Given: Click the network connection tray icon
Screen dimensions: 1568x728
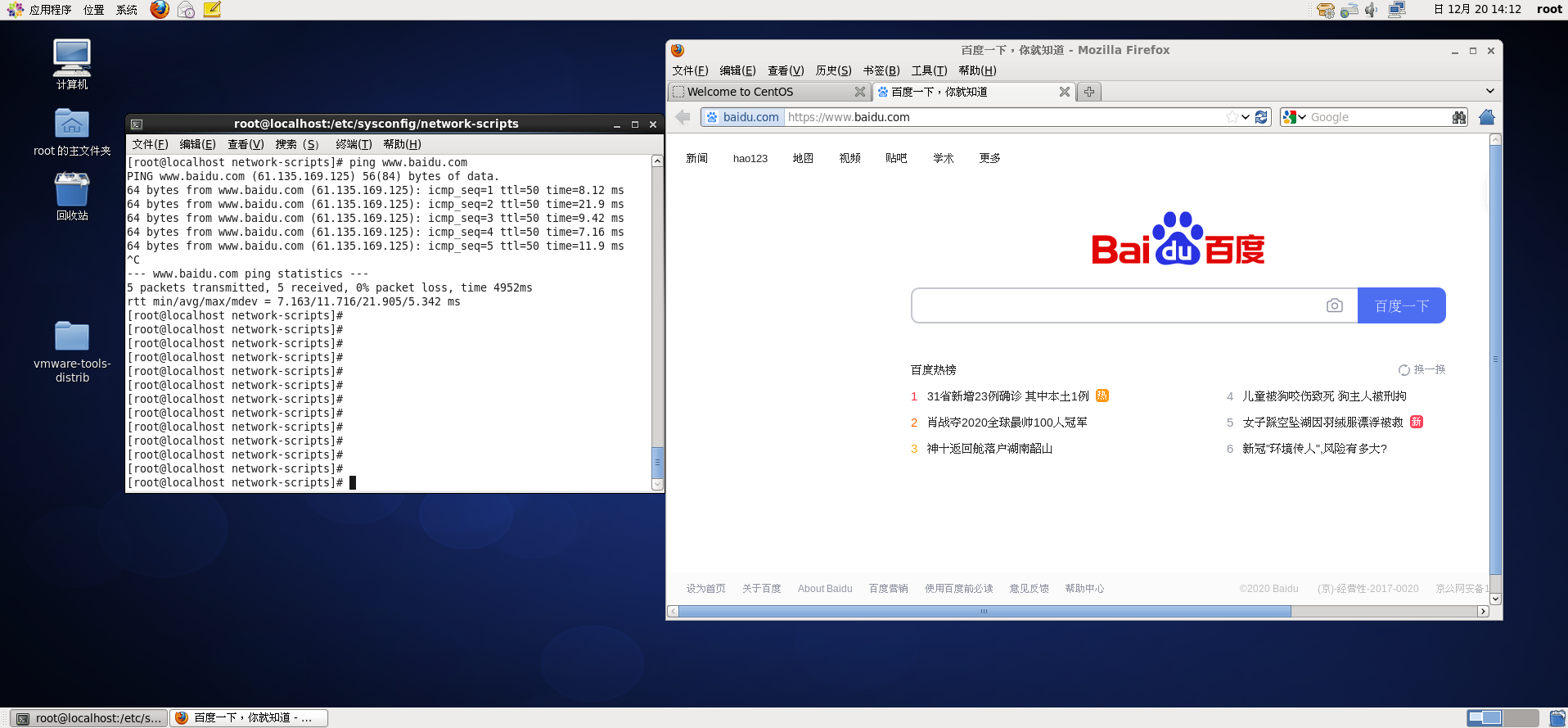Looking at the screenshot, I should [x=1397, y=10].
